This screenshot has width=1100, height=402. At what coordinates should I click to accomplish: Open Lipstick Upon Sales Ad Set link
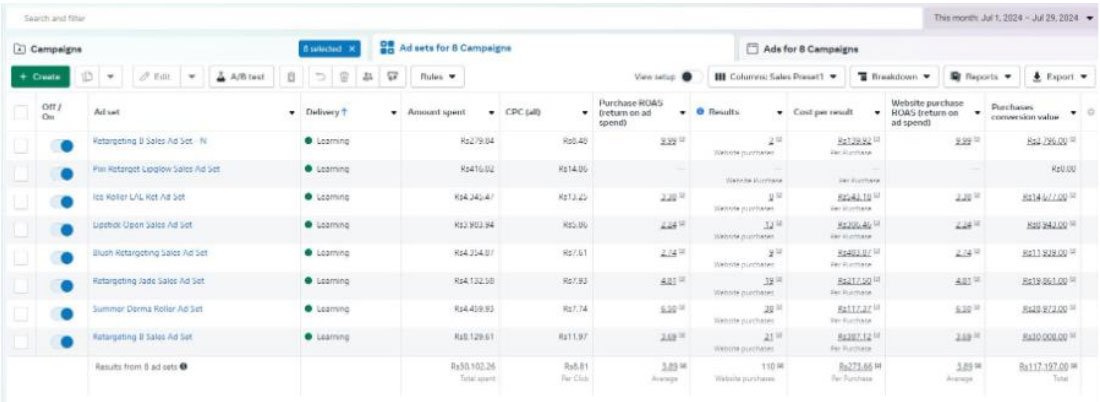tap(142, 225)
